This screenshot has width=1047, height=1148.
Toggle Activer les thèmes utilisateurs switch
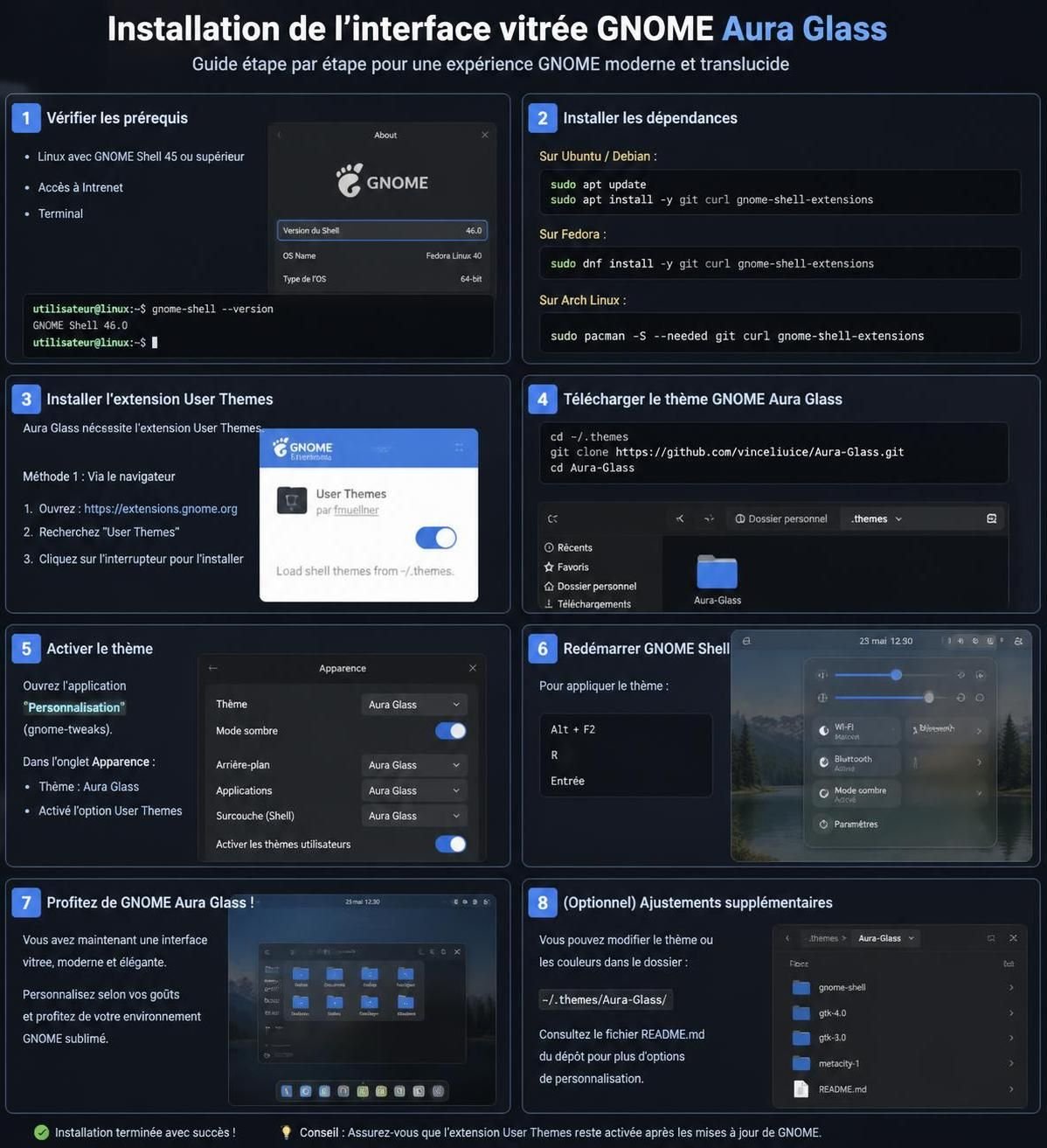click(x=451, y=844)
